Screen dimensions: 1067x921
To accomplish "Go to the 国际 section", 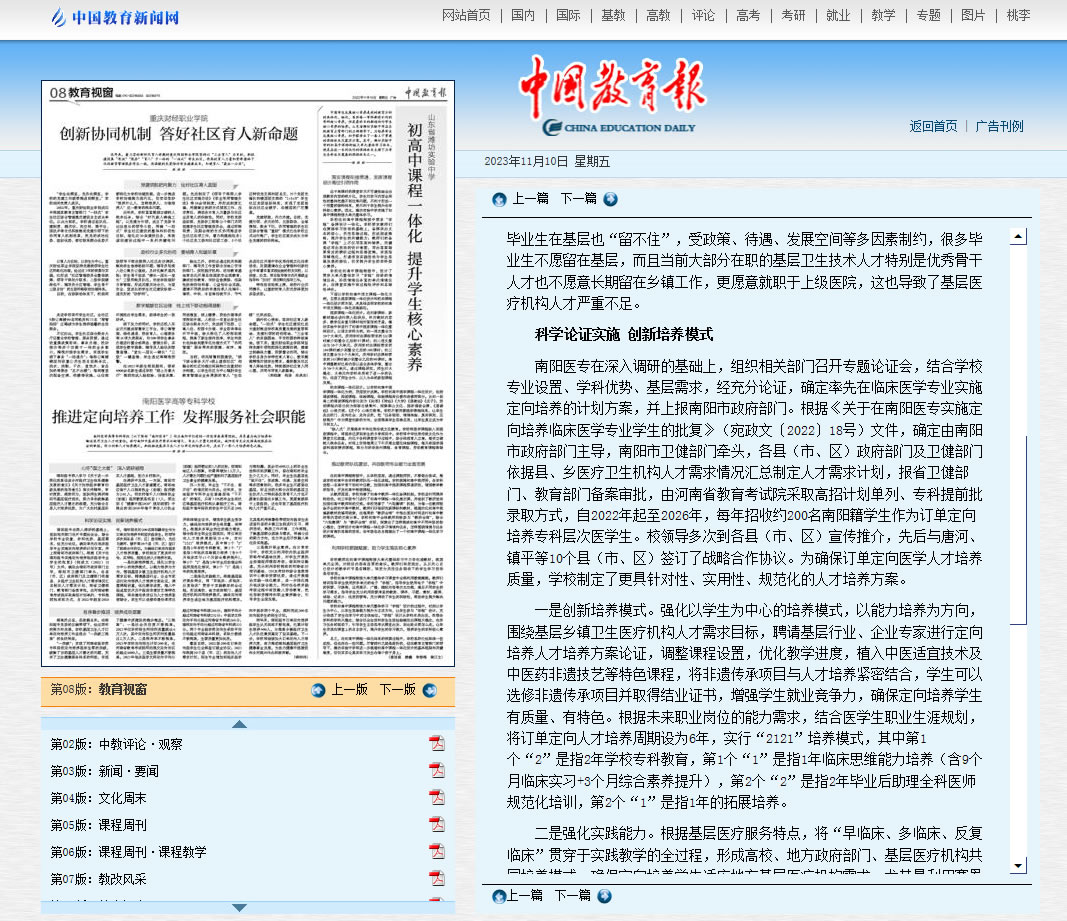I will [568, 16].
